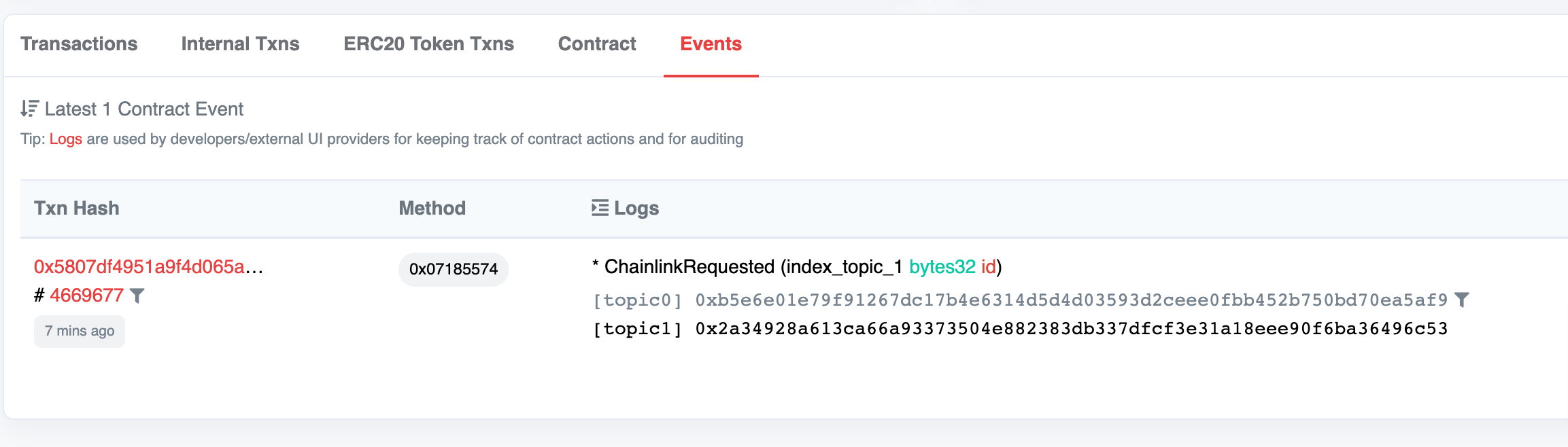
Task: Click the Events tab
Action: click(x=711, y=44)
